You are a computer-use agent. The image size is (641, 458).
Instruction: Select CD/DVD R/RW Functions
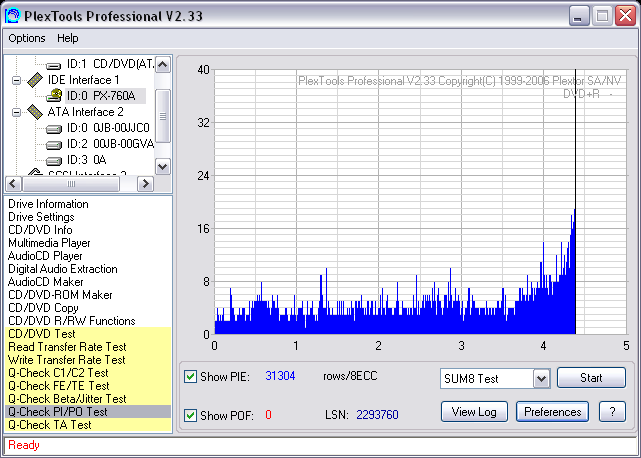coord(72,321)
